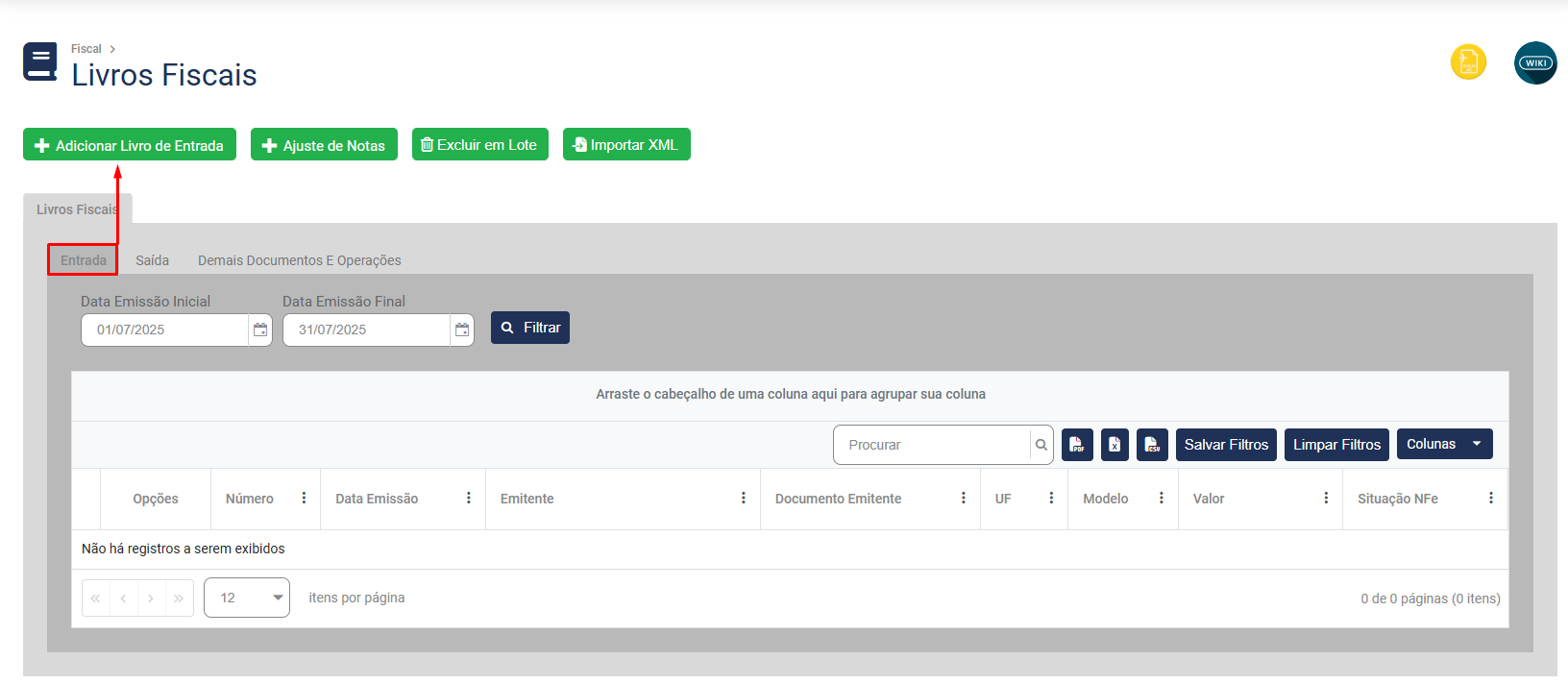Open UF column menu

(x=1051, y=499)
